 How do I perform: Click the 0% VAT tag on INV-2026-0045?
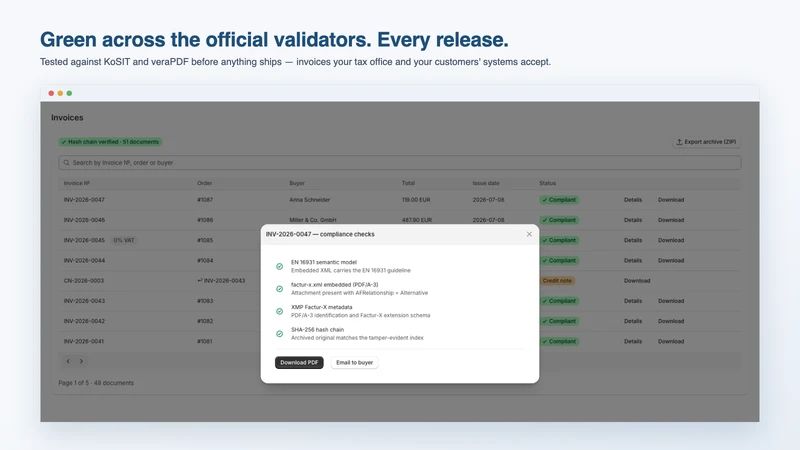[124, 240]
